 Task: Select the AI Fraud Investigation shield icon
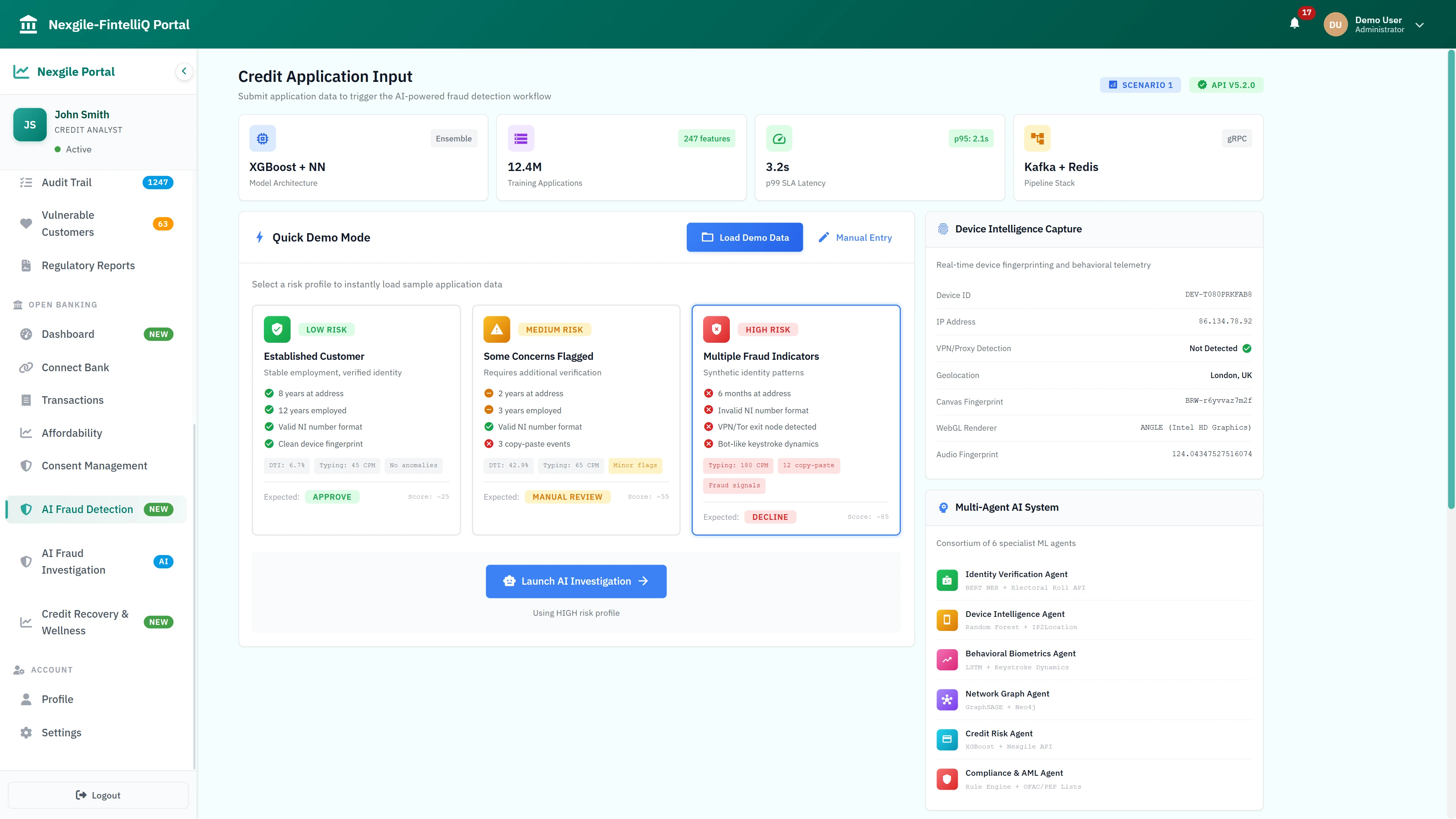[x=26, y=561]
